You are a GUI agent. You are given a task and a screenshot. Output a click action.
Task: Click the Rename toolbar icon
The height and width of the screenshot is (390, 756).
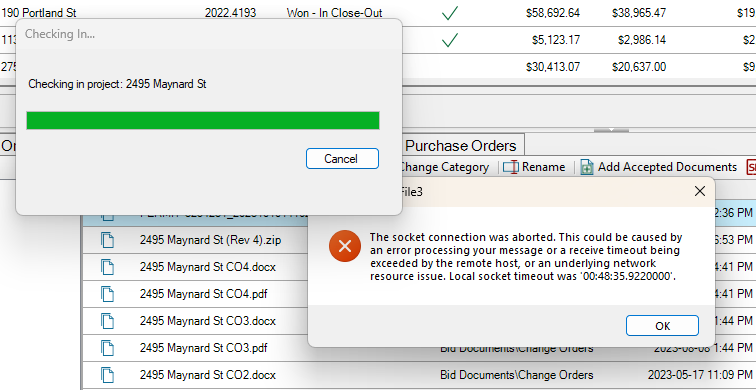[x=511, y=167]
